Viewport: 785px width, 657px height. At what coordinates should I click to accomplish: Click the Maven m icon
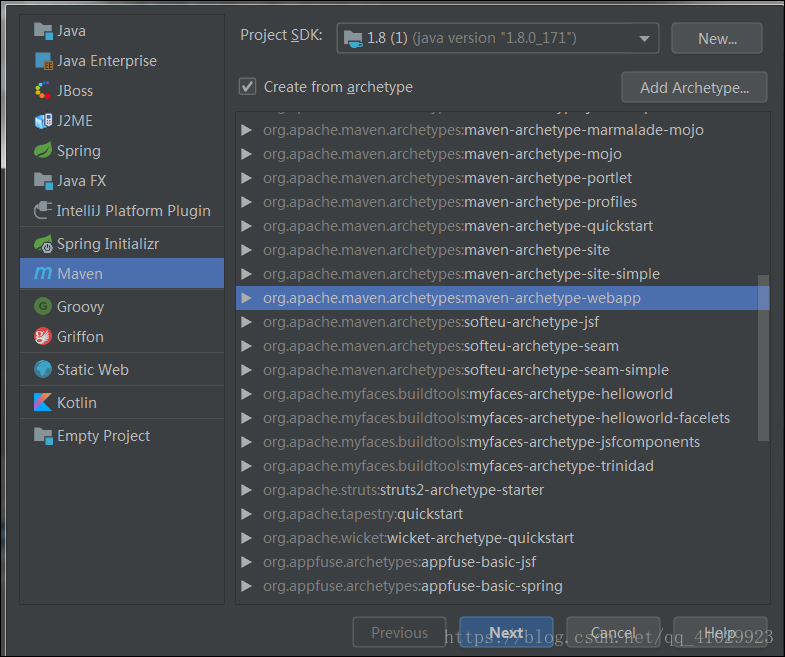[43, 273]
